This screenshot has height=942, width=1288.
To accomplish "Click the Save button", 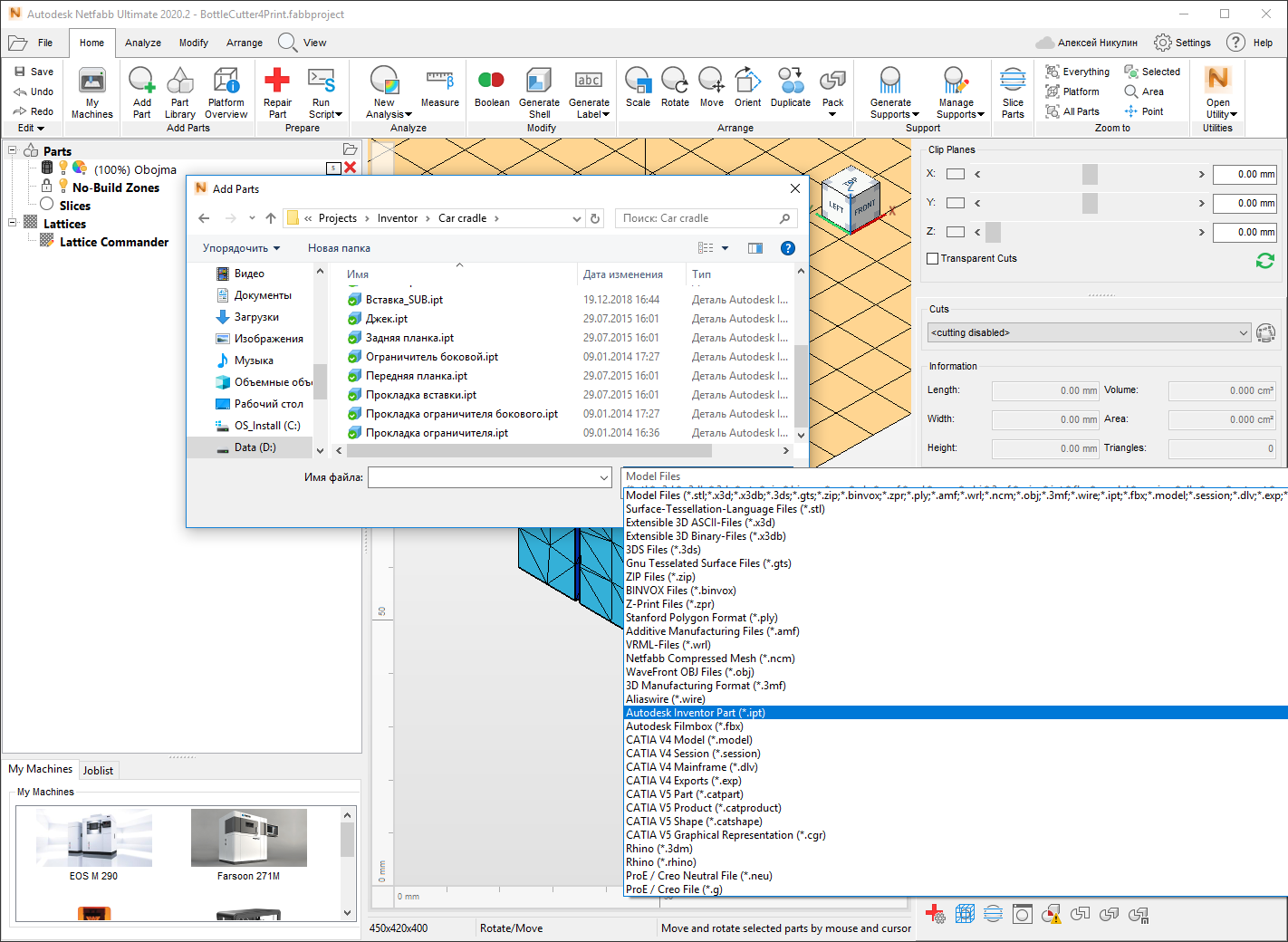I will 34,72.
